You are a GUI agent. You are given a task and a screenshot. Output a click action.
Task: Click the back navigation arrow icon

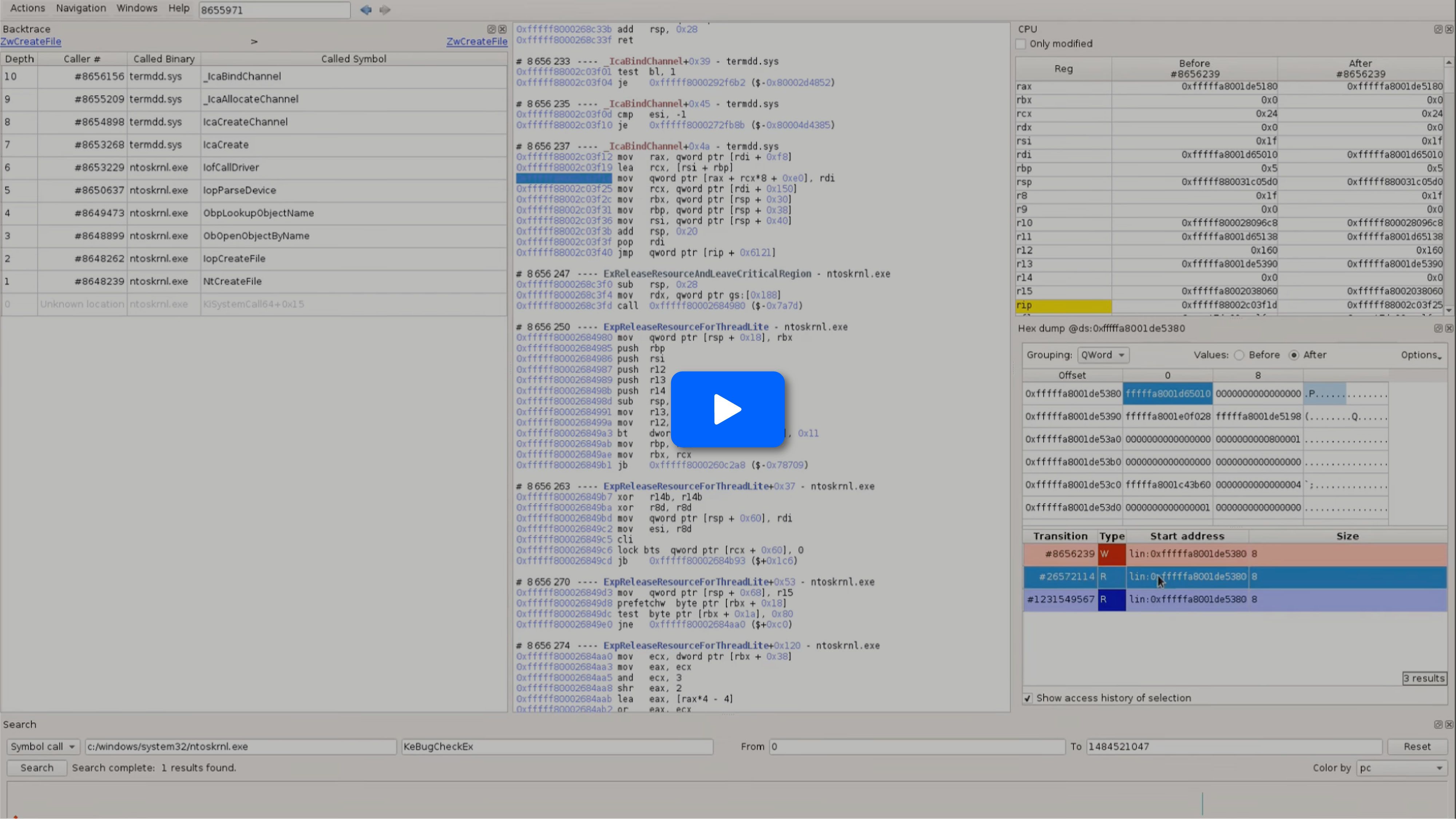pyautogui.click(x=366, y=9)
